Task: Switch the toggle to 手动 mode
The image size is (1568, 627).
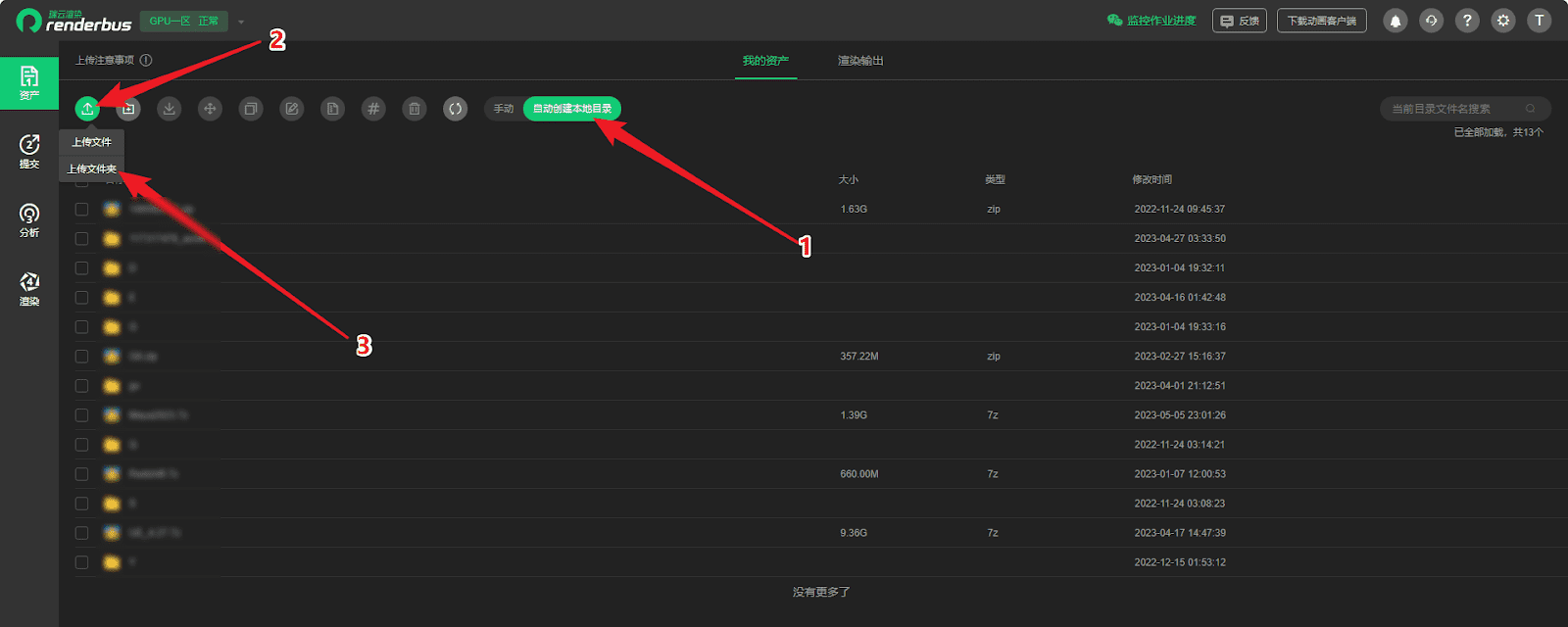Action: pyautogui.click(x=504, y=109)
